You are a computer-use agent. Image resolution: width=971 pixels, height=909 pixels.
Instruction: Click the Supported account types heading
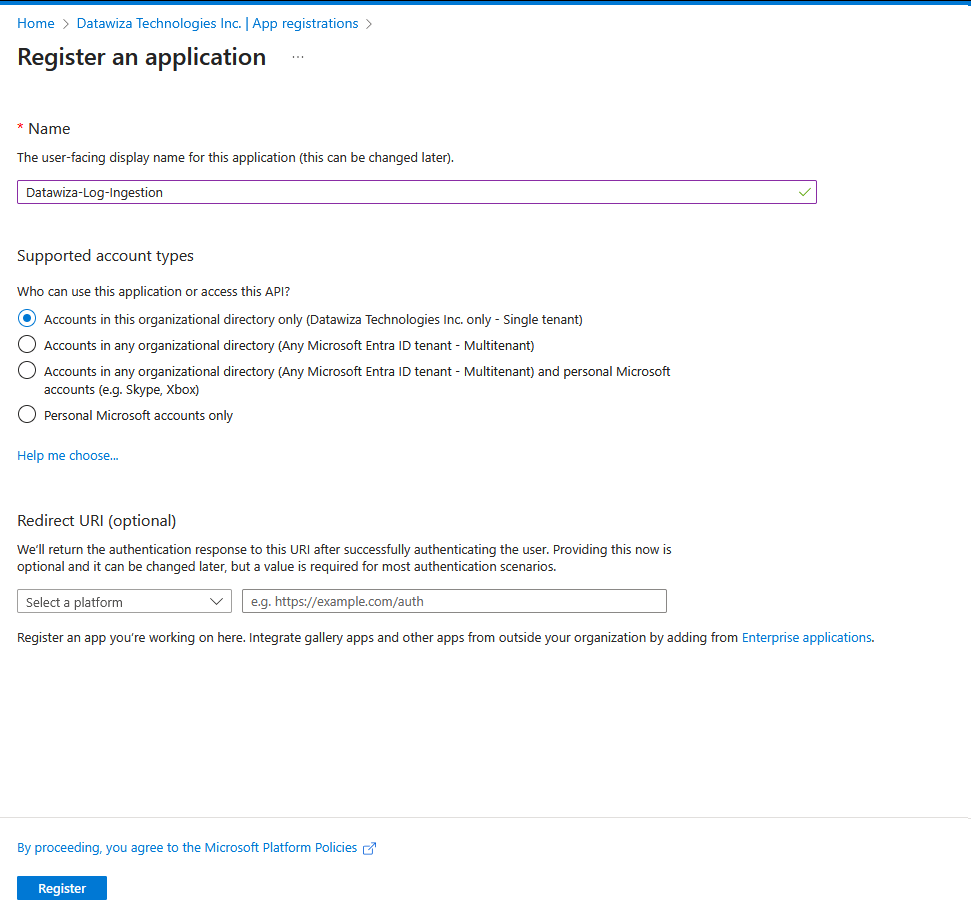(x=105, y=256)
